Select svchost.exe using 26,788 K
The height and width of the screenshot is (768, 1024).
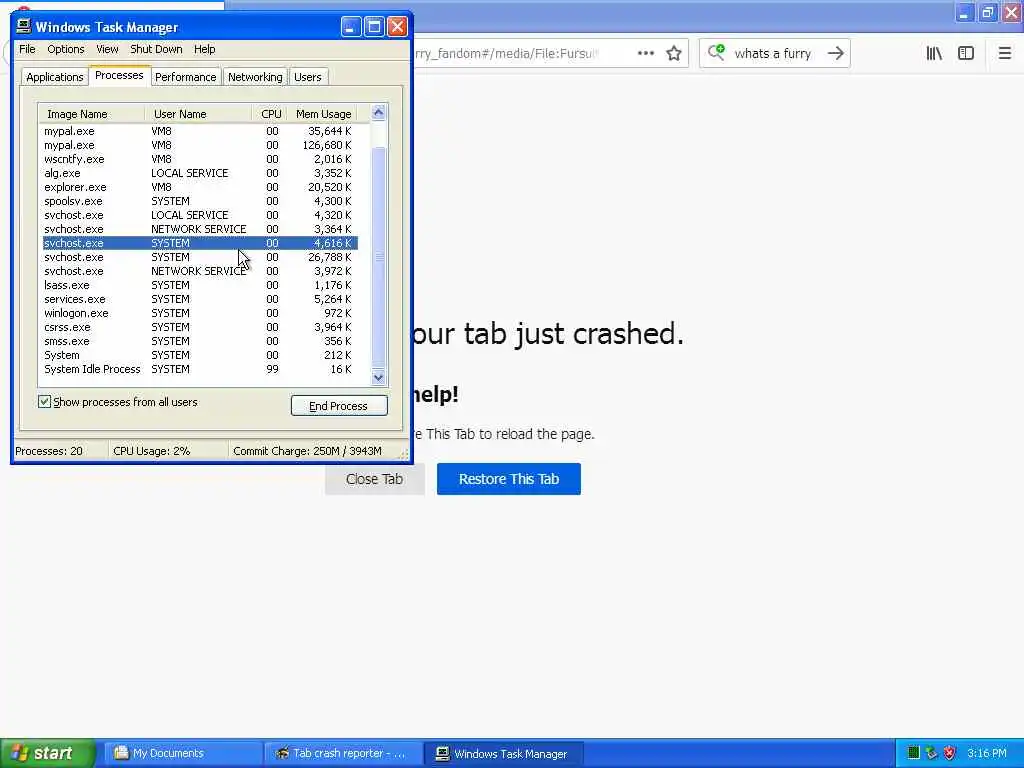(199, 257)
